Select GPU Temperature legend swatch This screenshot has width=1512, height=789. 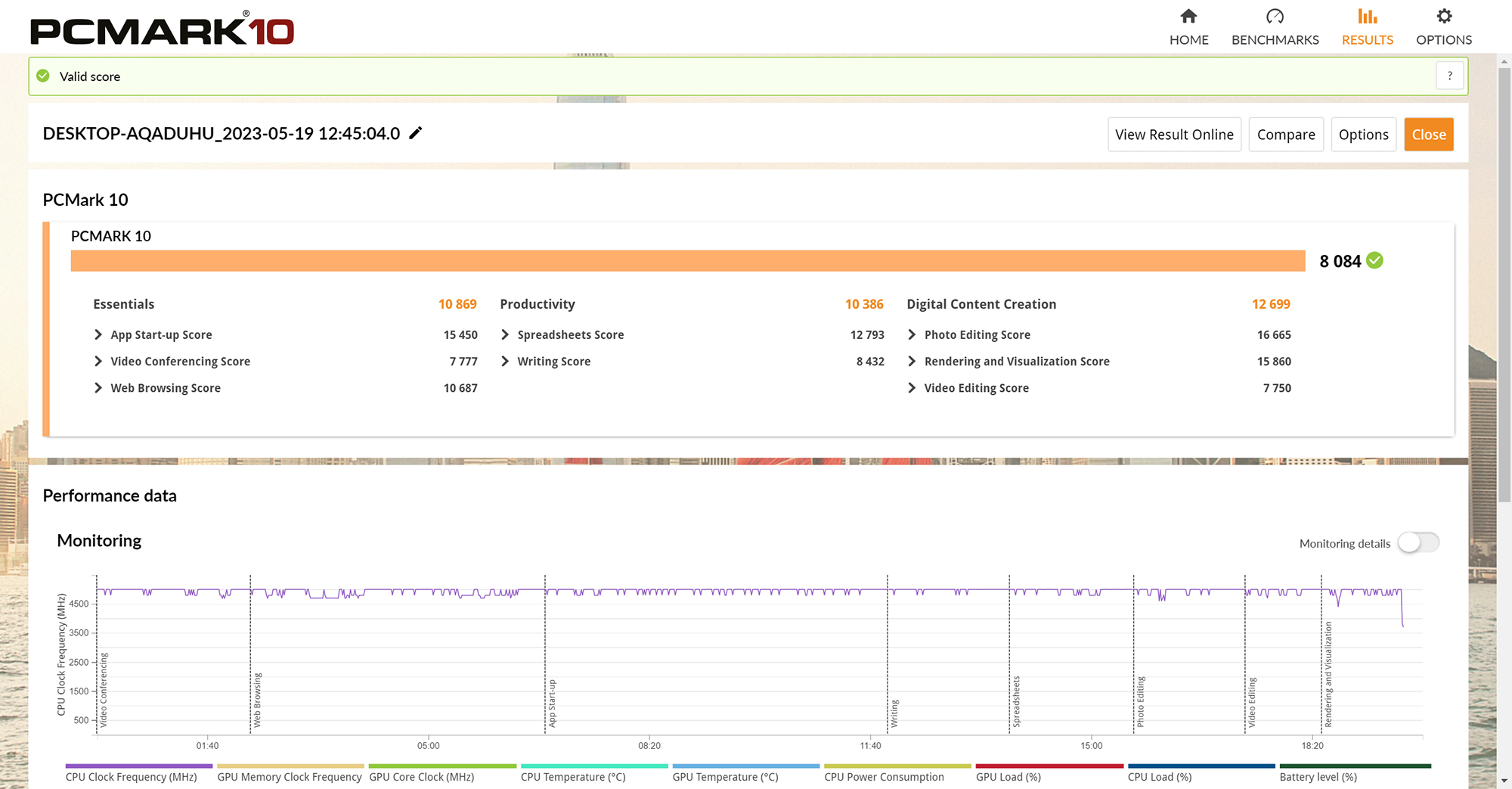[x=746, y=766]
